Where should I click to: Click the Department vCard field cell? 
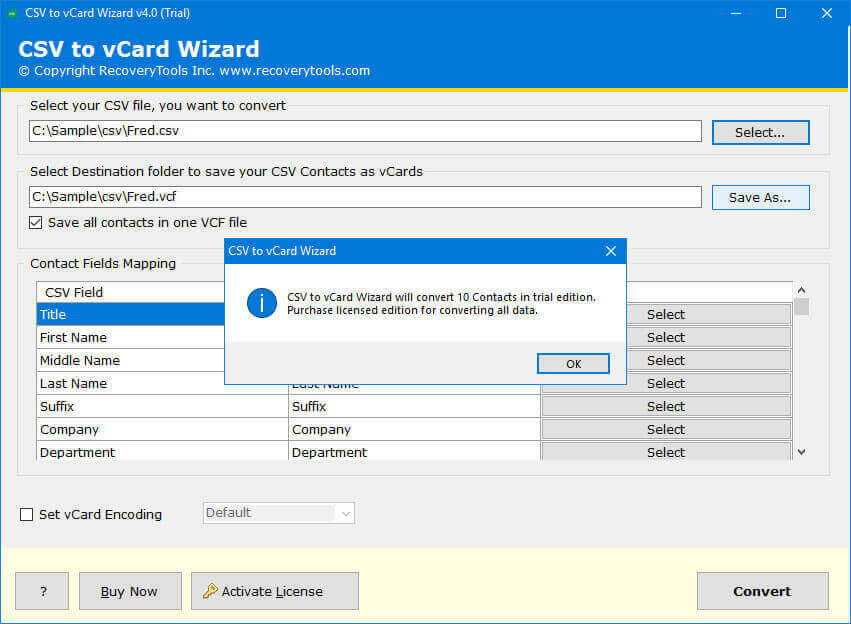(x=414, y=451)
